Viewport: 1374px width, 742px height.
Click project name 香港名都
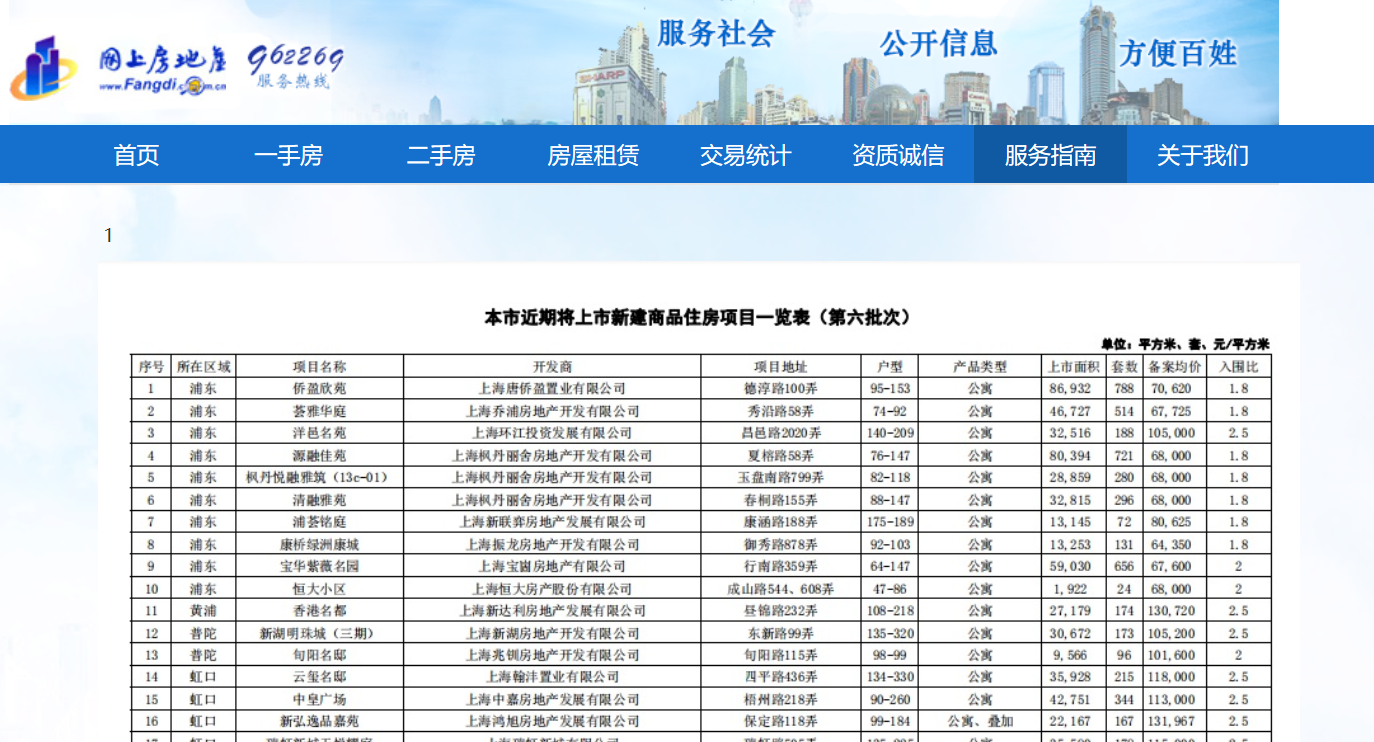click(319, 611)
